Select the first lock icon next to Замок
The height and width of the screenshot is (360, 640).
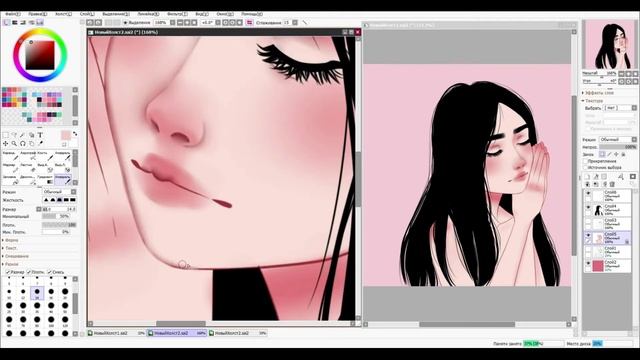[602, 154]
